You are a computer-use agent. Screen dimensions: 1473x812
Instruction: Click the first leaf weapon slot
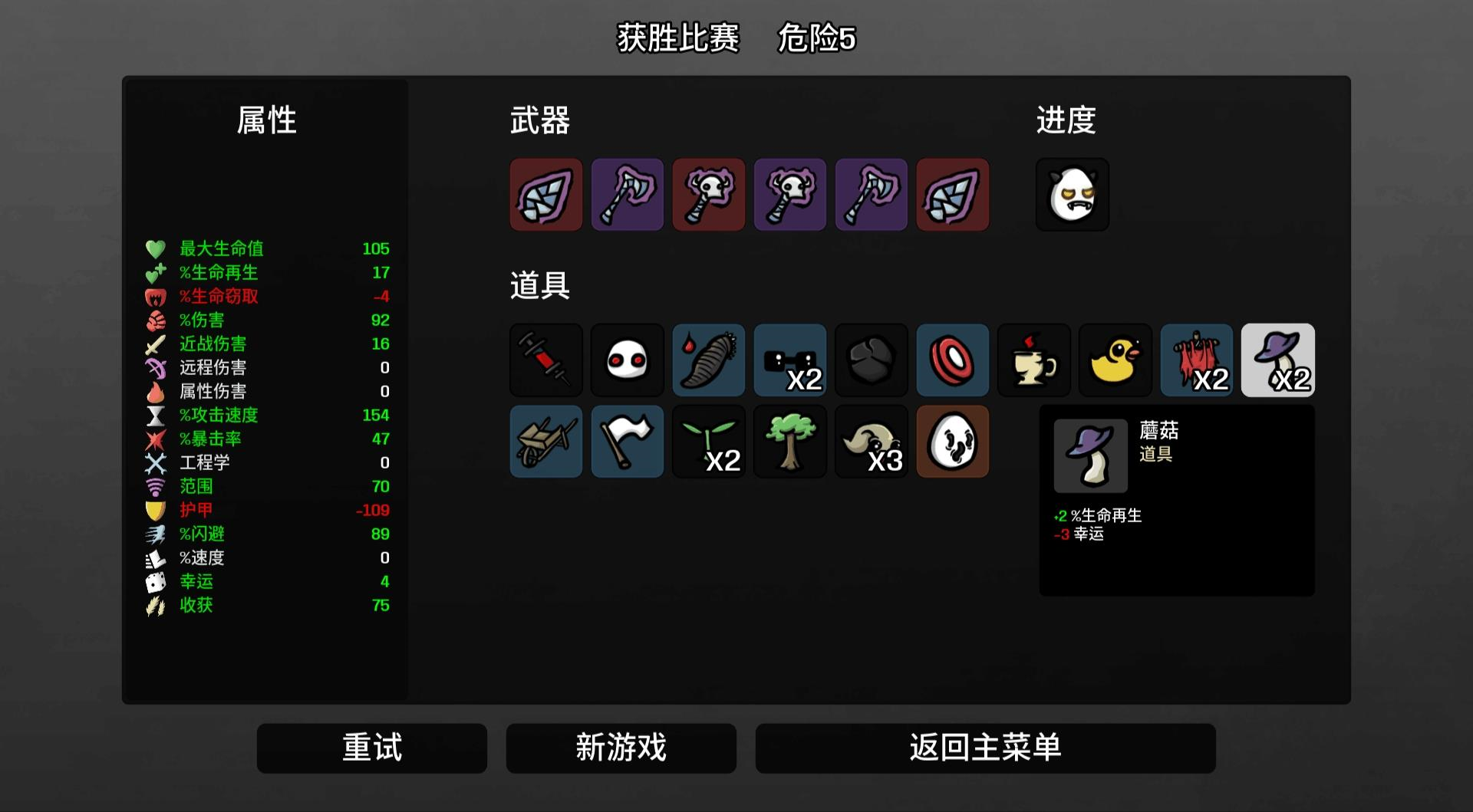click(x=545, y=195)
